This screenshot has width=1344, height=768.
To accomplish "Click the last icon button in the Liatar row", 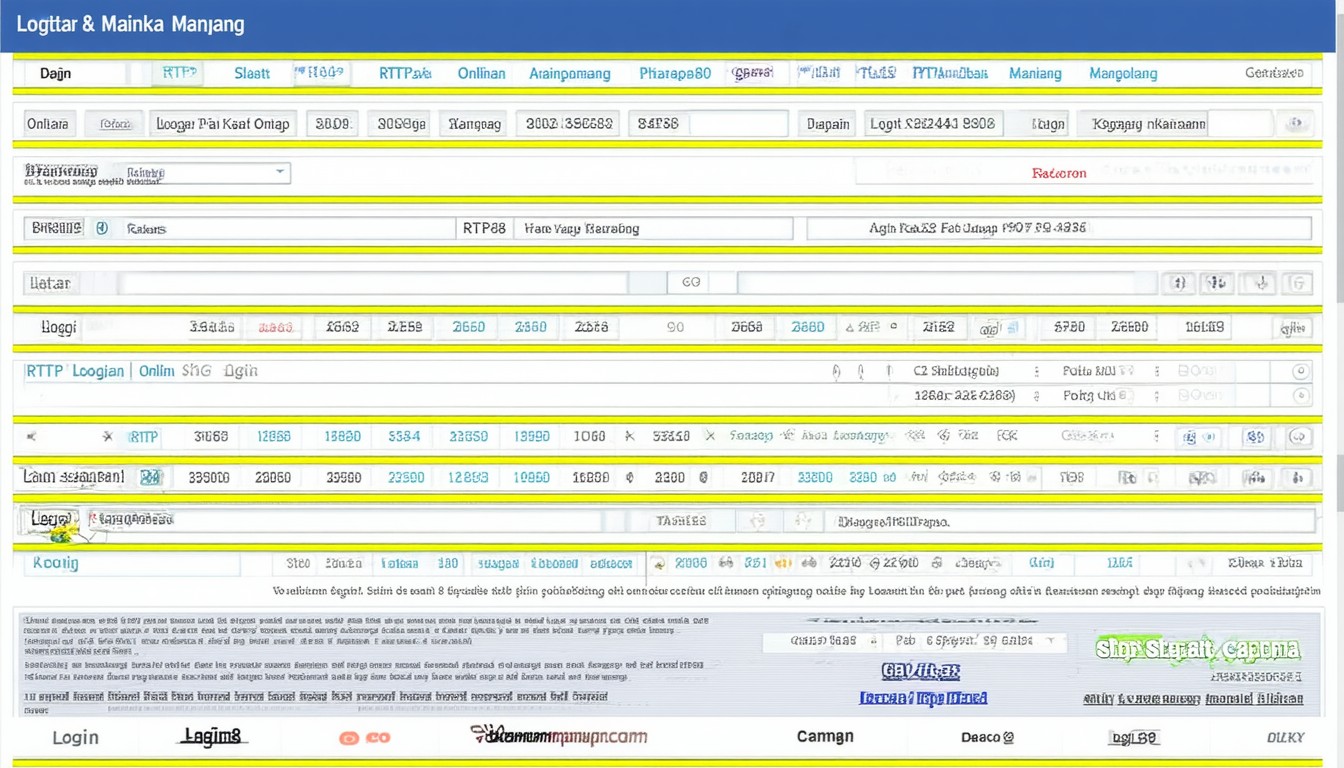I will click(1297, 283).
